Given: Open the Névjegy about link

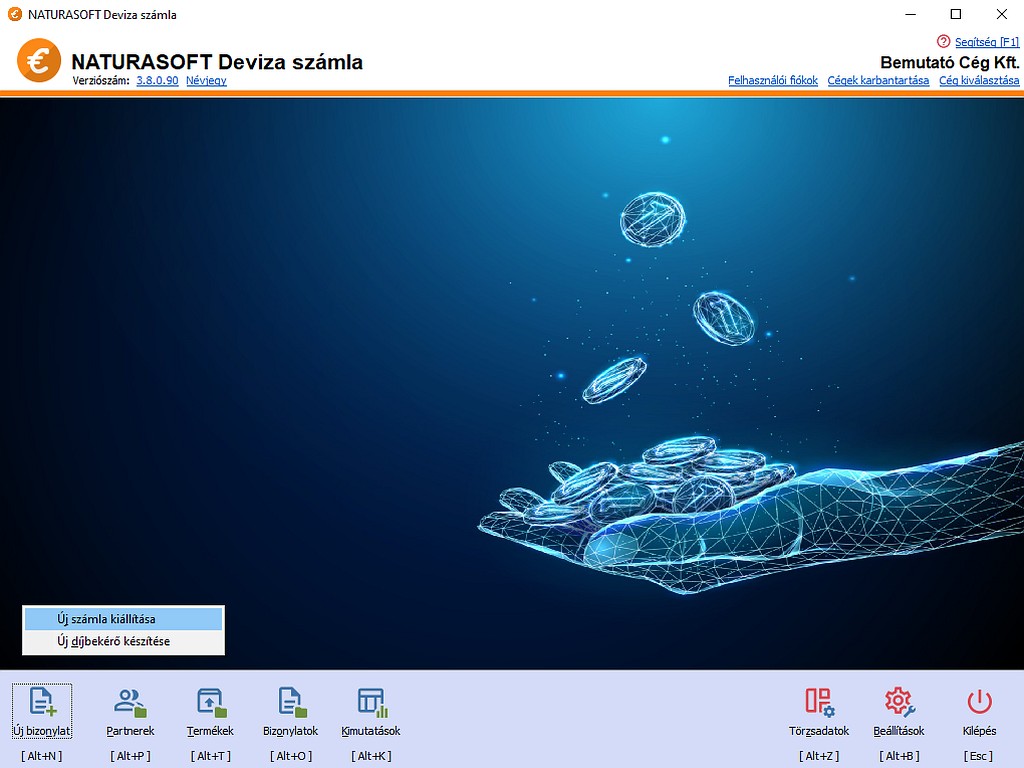Looking at the screenshot, I should 206,81.
